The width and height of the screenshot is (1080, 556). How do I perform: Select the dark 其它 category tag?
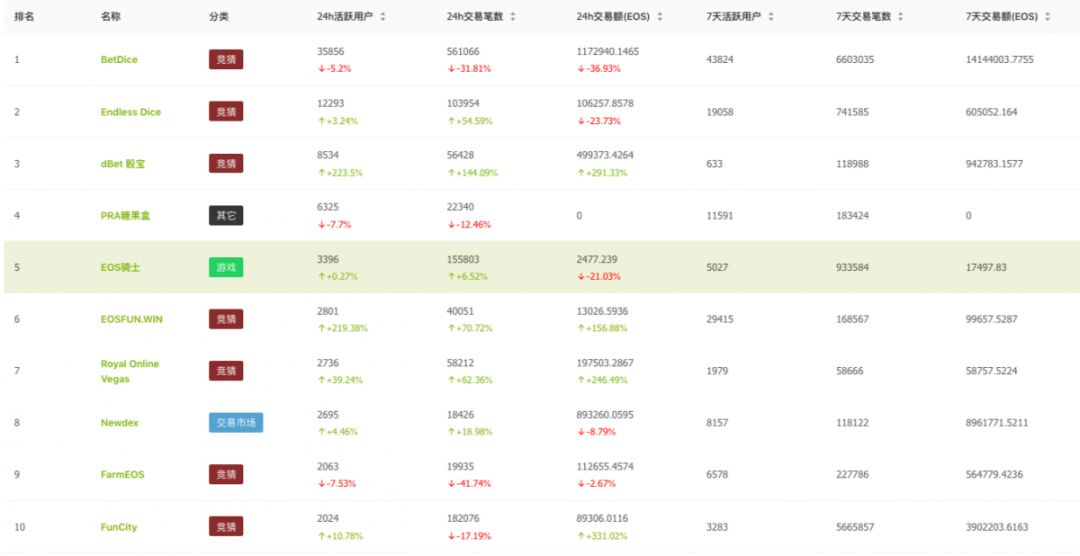(x=226, y=216)
